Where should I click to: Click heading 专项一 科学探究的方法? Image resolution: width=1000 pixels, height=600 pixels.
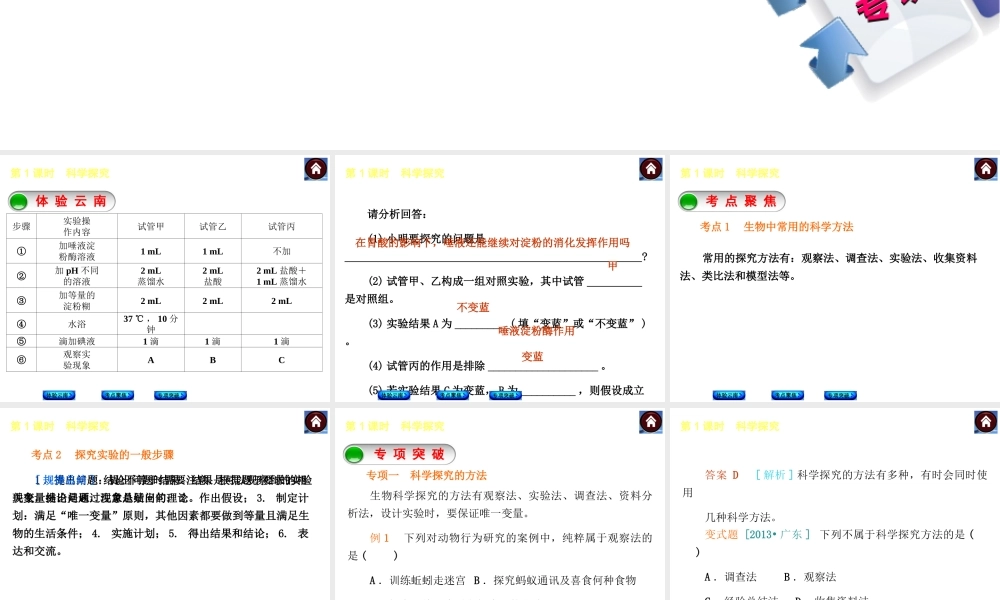[427, 475]
